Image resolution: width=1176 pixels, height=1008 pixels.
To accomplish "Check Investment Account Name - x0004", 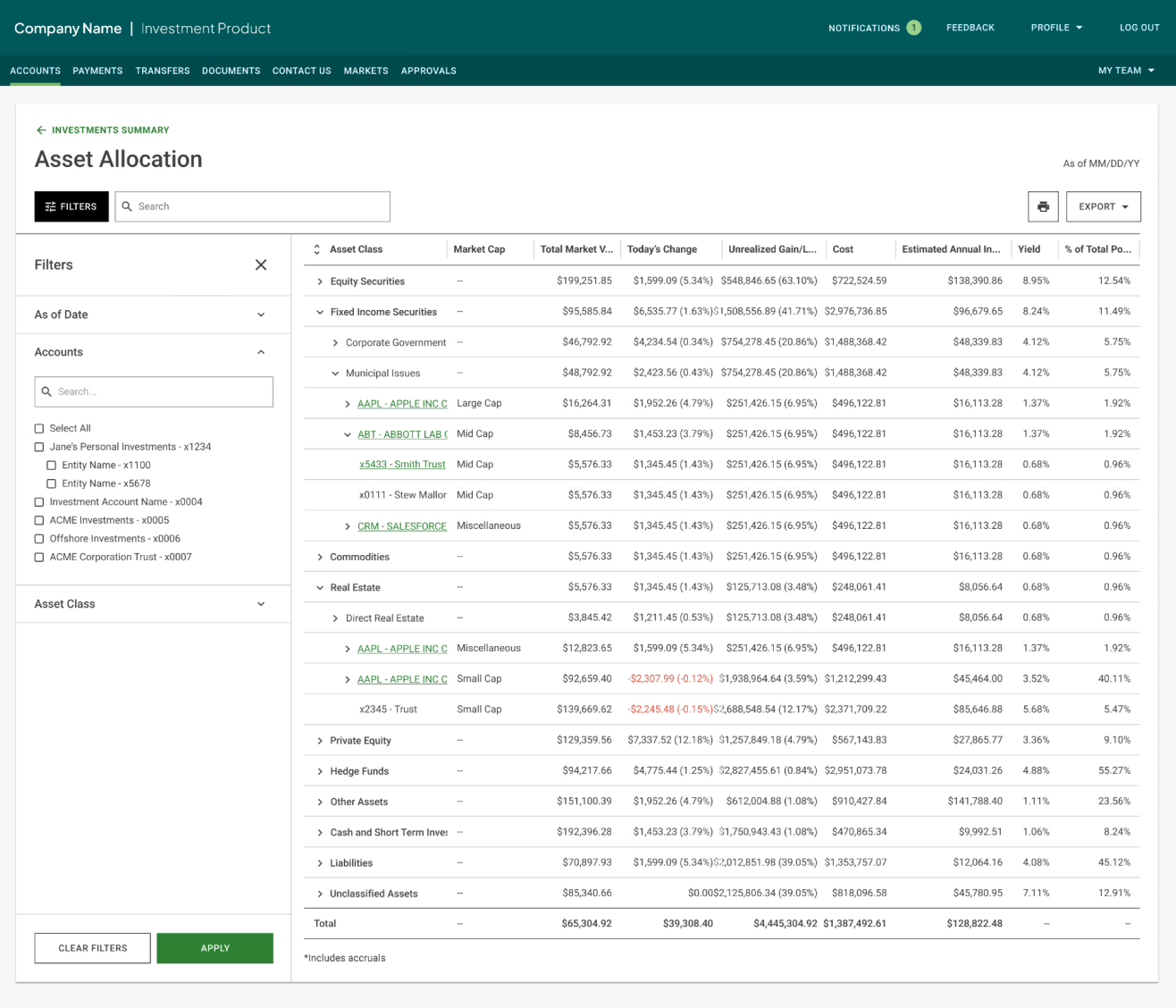I will [39, 502].
